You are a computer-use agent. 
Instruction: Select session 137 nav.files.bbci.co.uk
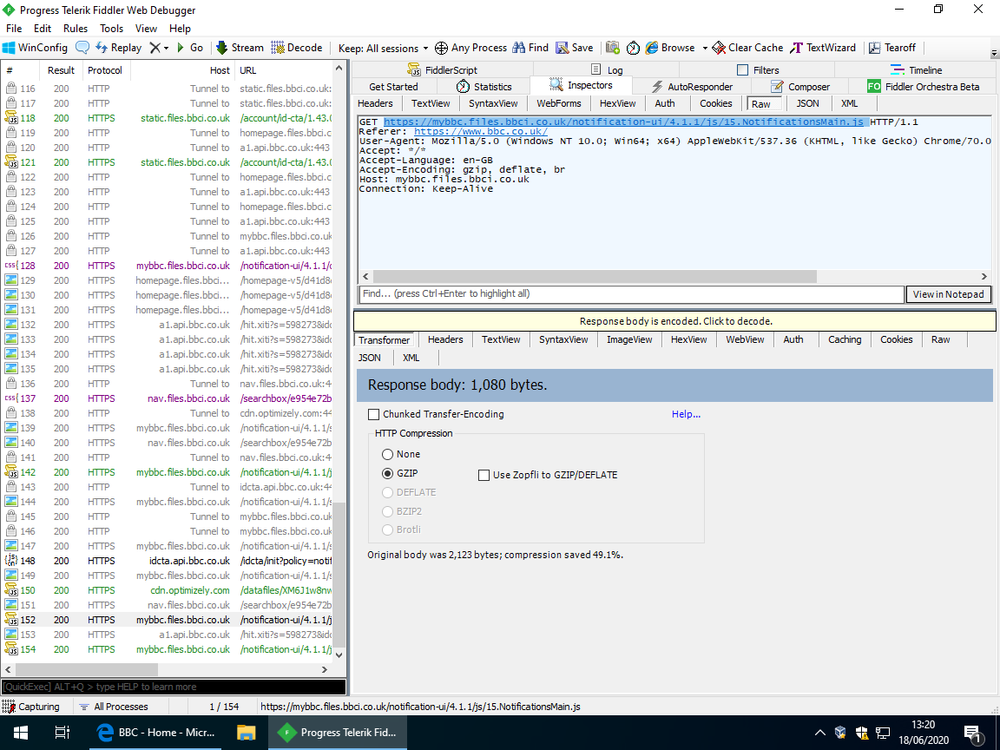[168, 399]
